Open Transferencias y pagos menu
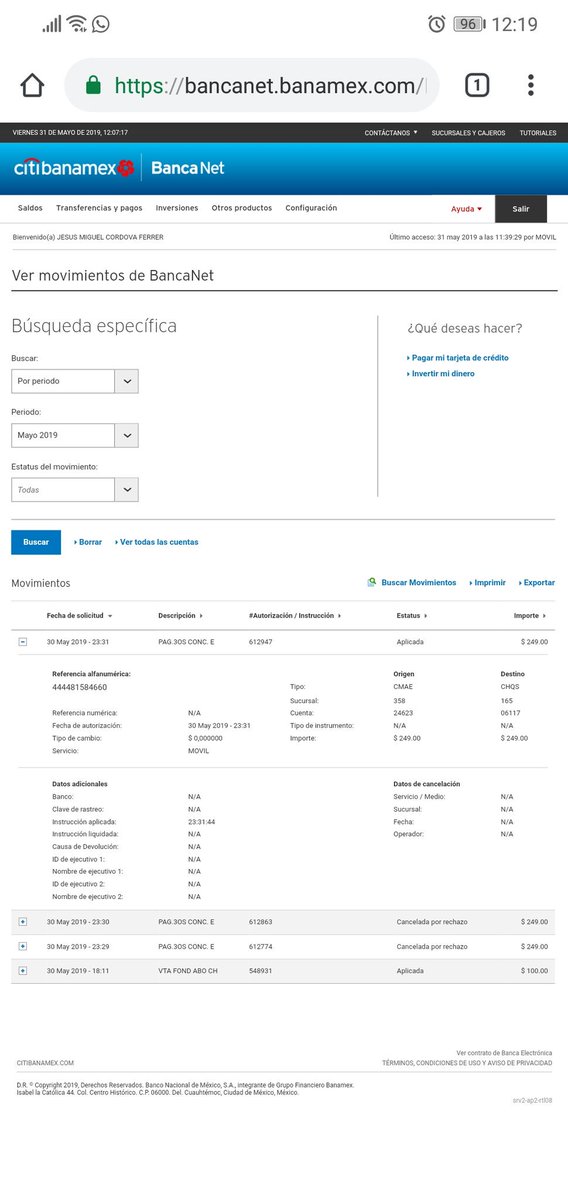 coord(99,208)
